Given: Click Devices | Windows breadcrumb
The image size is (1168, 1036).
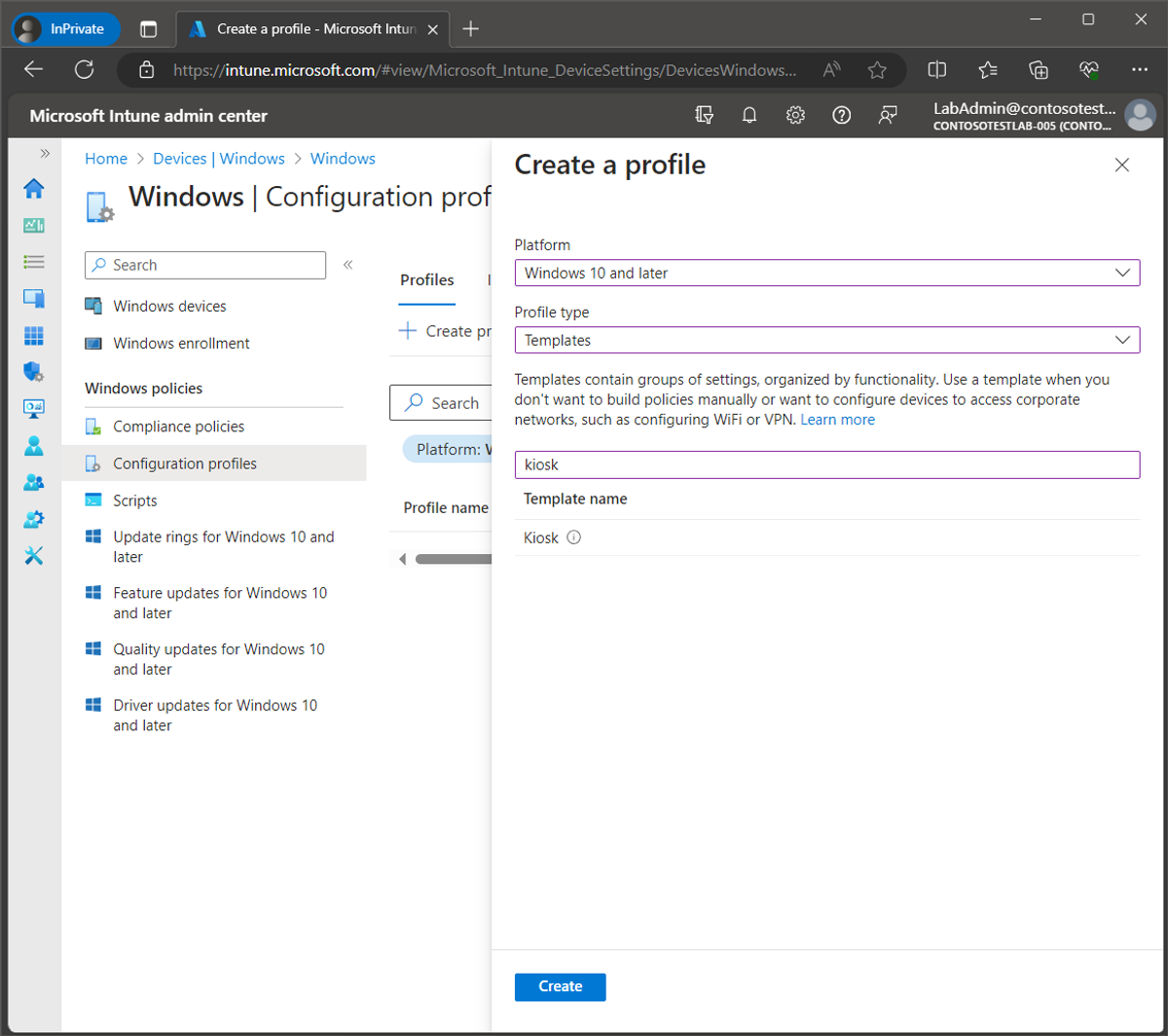Looking at the screenshot, I should pyautogui.click(x=219, y=159).
